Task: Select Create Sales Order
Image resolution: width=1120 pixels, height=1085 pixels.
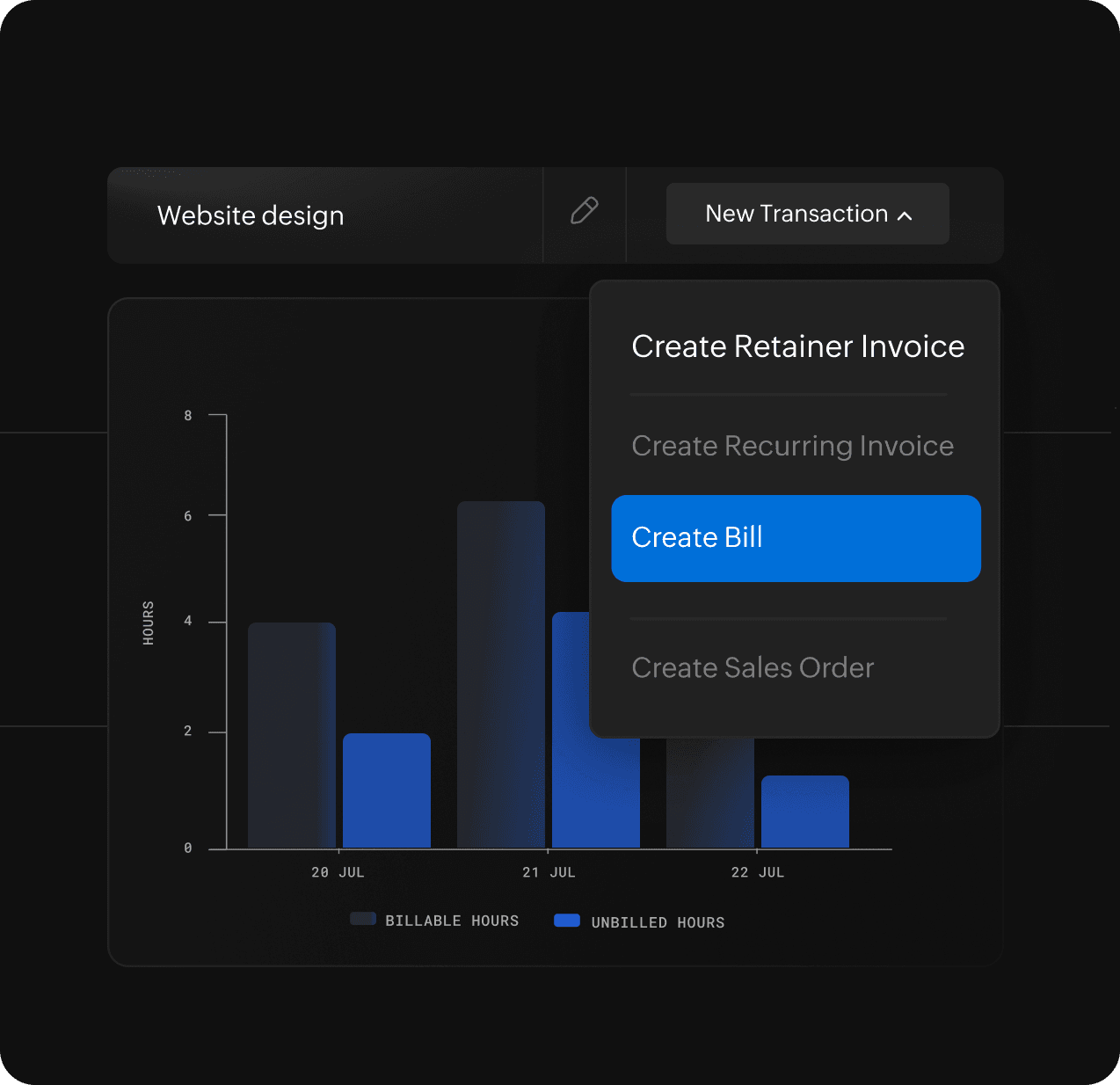Action: [753, 667]
